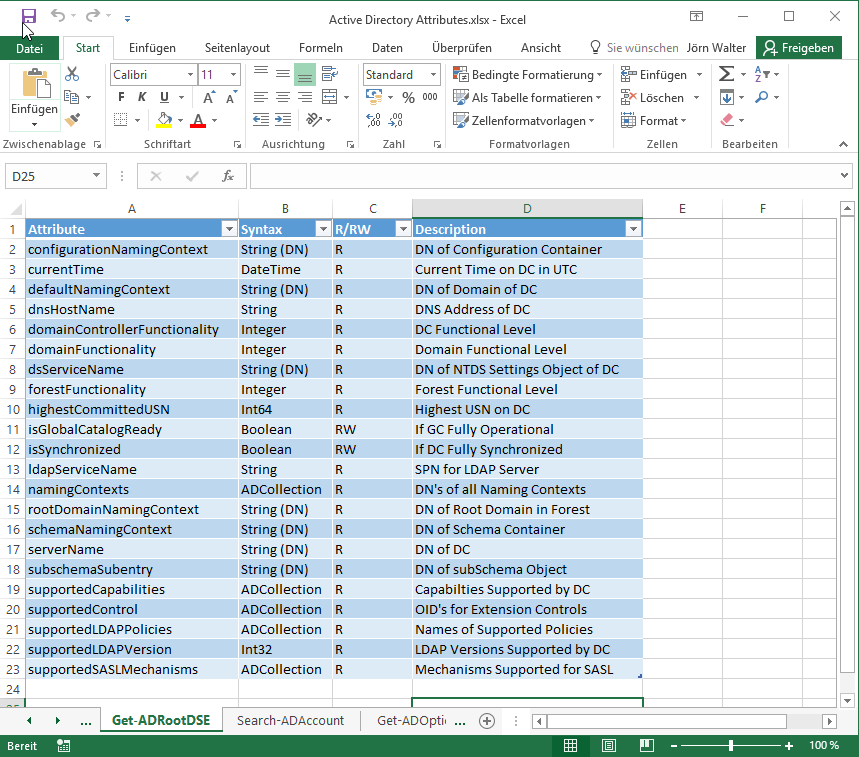Add a new sheet with plus icon
This screenshot has width=859, height=757.
pos(487,721)
